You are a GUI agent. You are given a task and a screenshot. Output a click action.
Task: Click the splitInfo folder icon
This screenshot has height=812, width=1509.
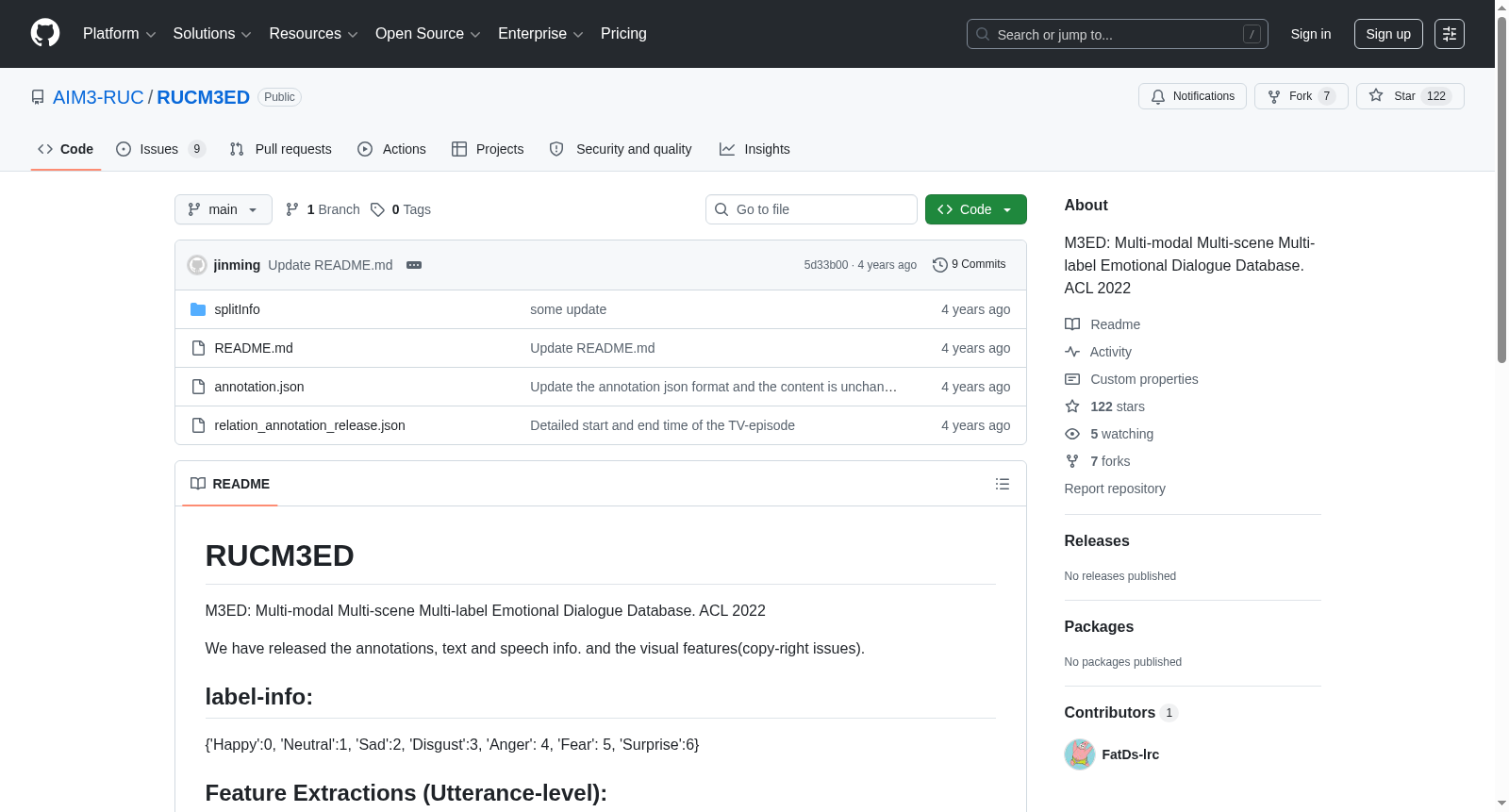[x=198, y=309]
